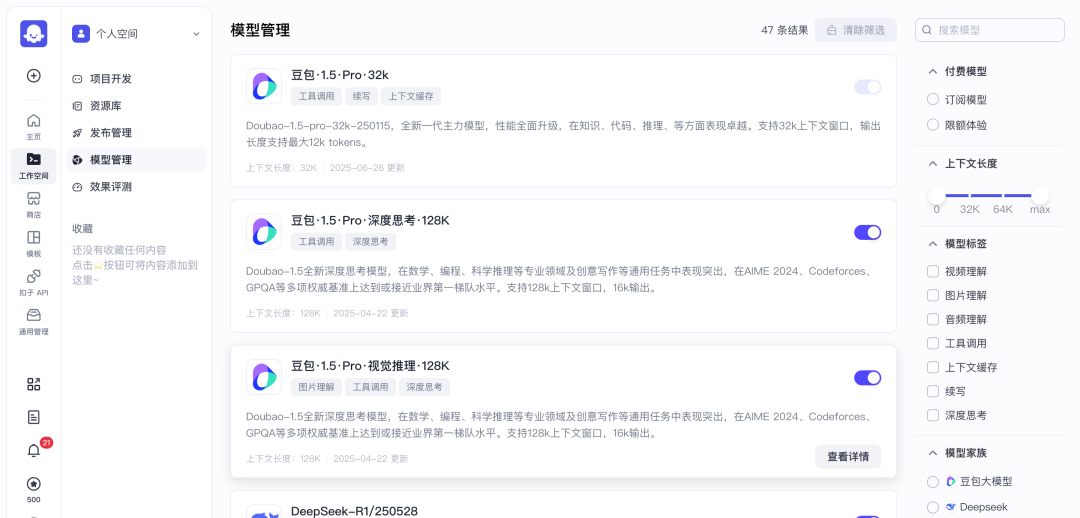
Task: Click the 32K mark on context slider
Action: pyautogui.click(x=969, y=209)
